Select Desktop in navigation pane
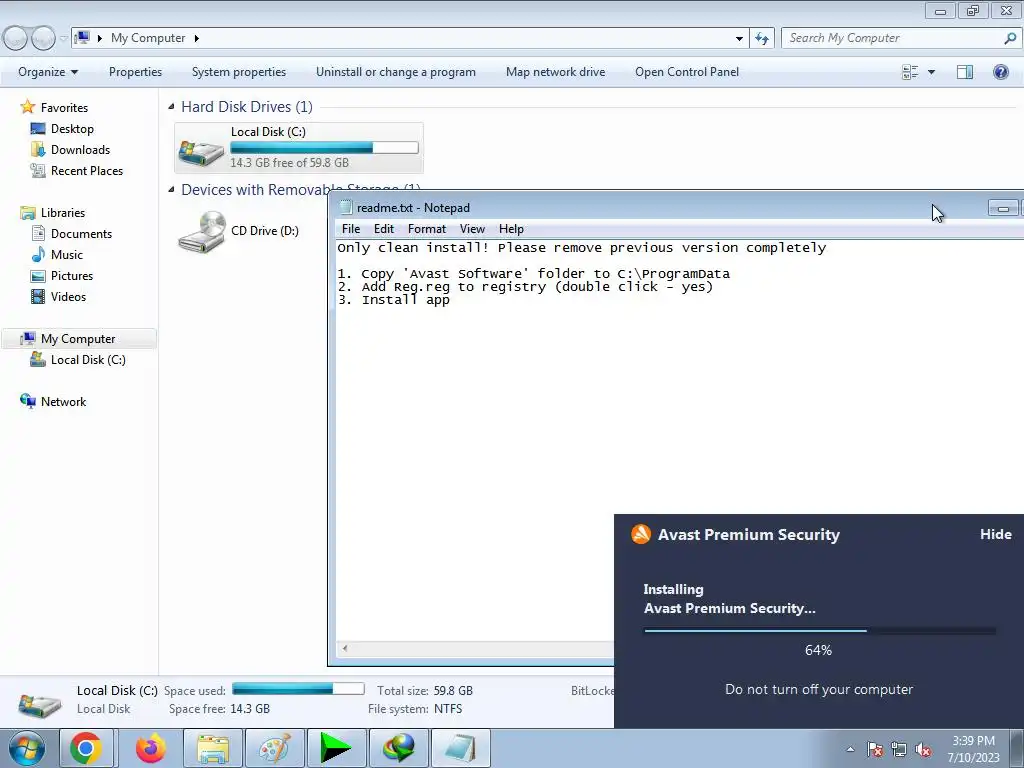This screenshot has width=1024, height=768. (72, 129)
